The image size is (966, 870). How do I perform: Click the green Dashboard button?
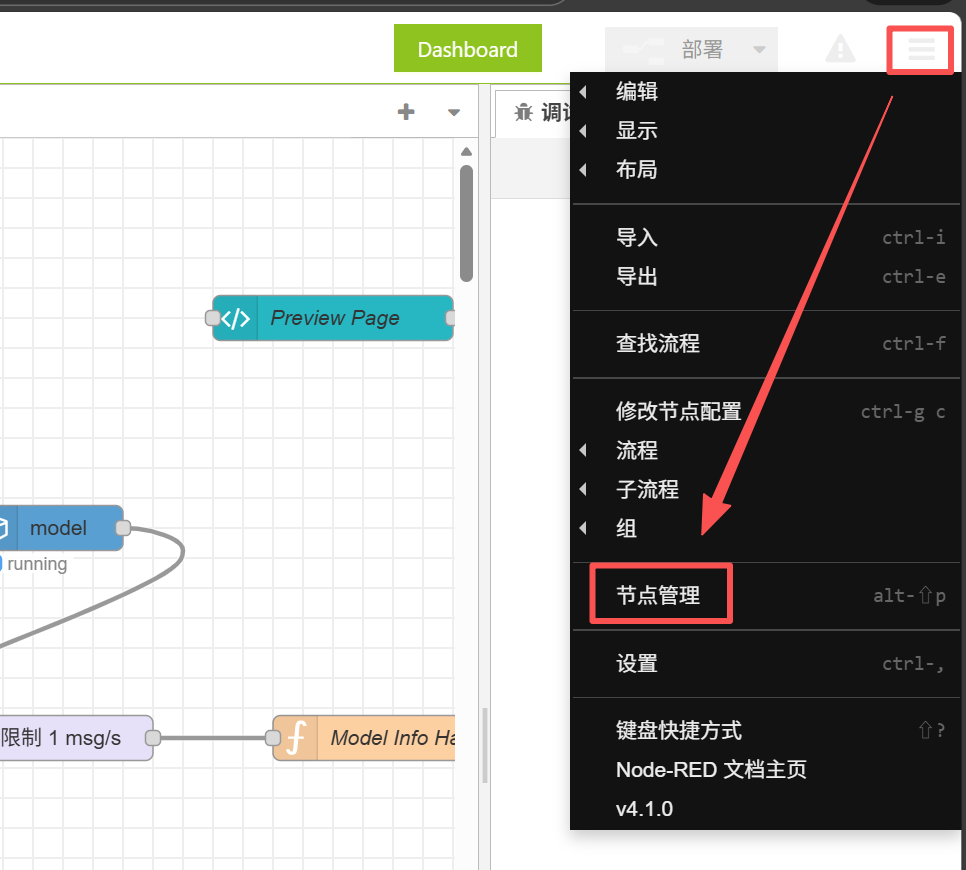[x=467, y=49]
